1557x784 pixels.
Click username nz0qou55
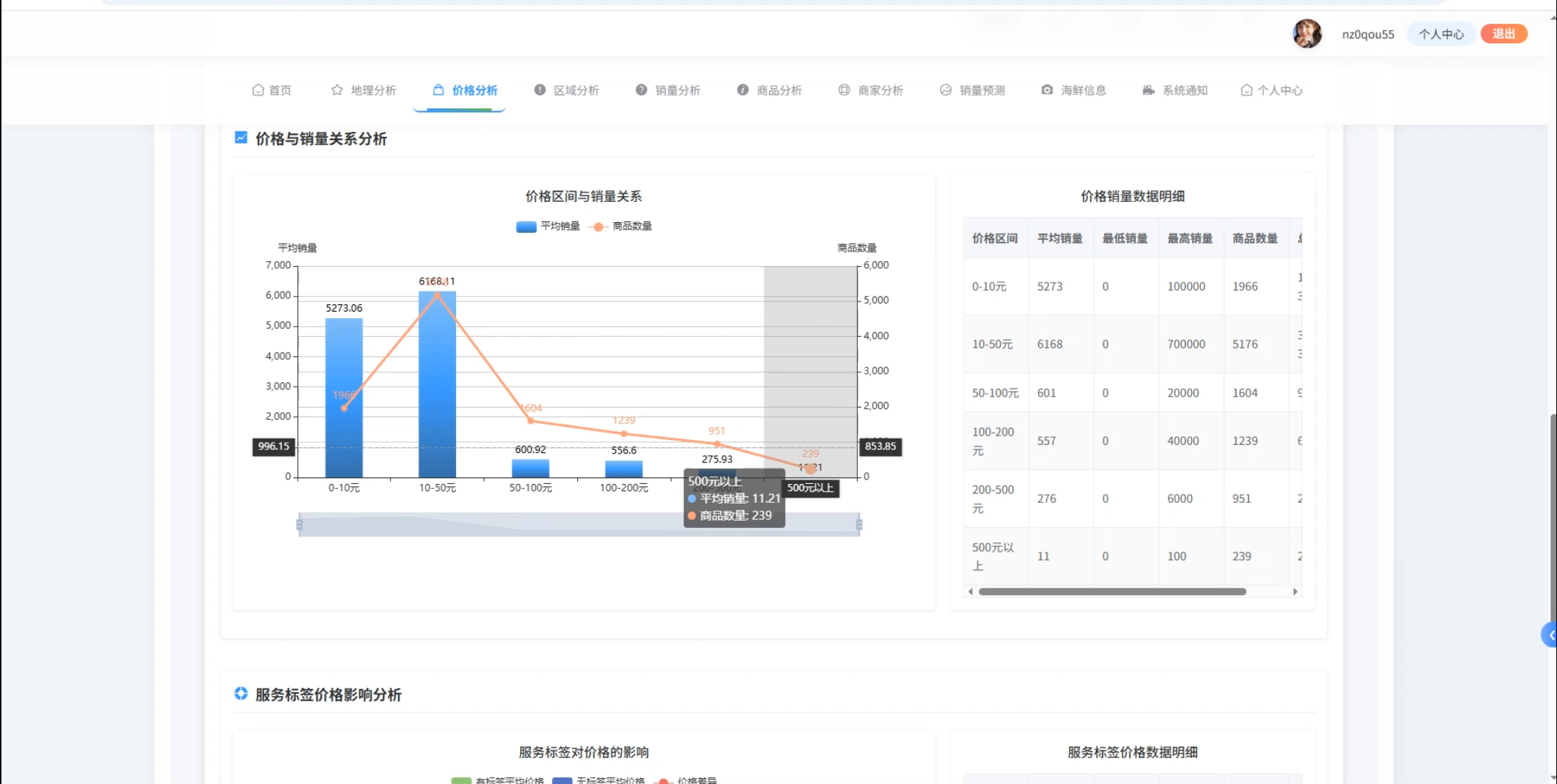1368,35
